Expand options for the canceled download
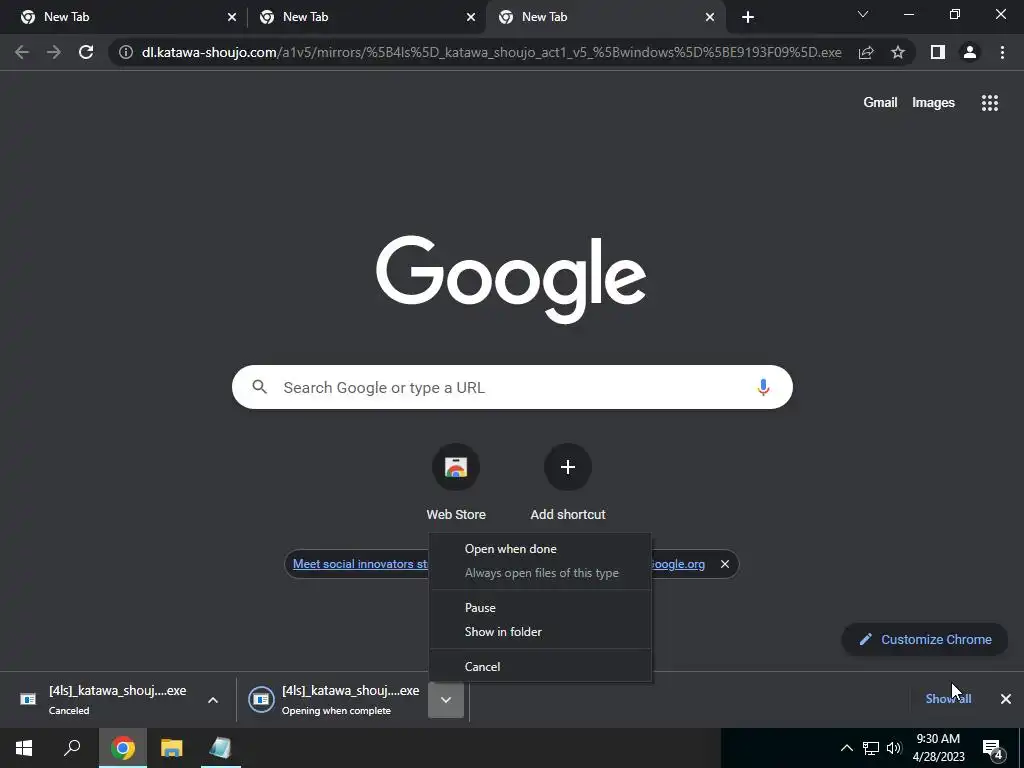This screenshot has width=1024, height=768. click(x=213, y=700)
